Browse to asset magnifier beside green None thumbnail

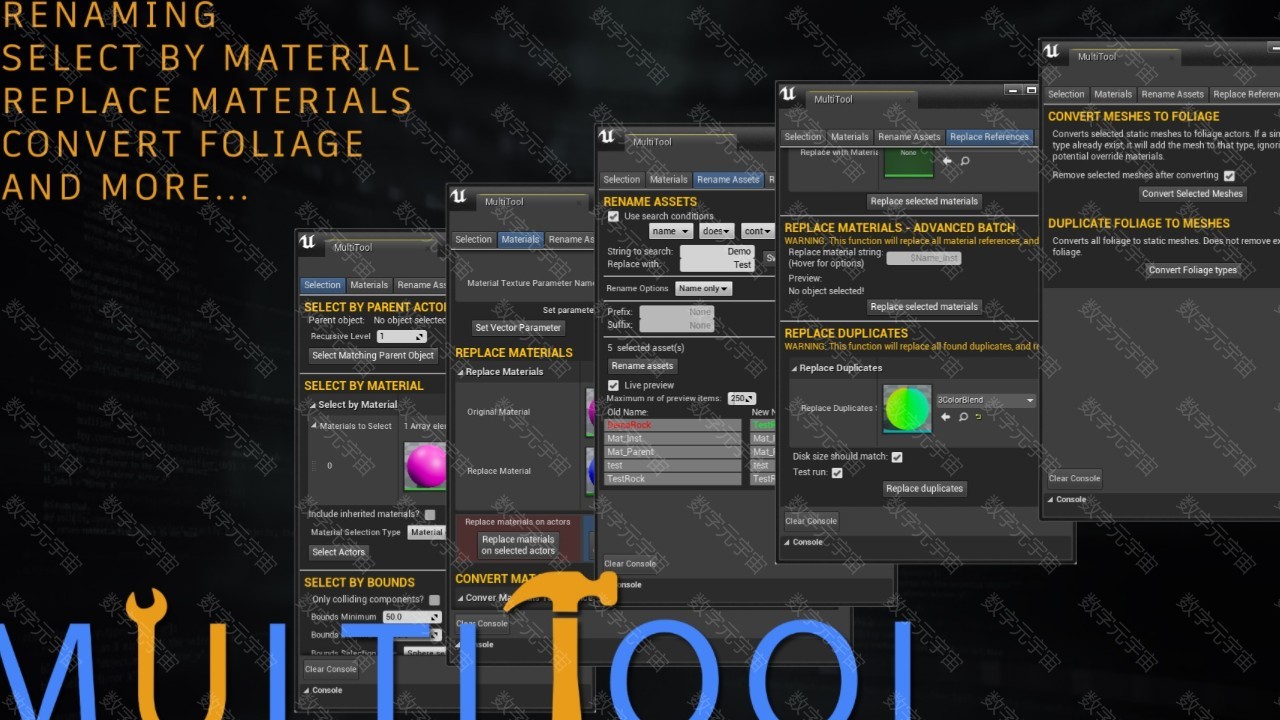(x=965, y=161)
